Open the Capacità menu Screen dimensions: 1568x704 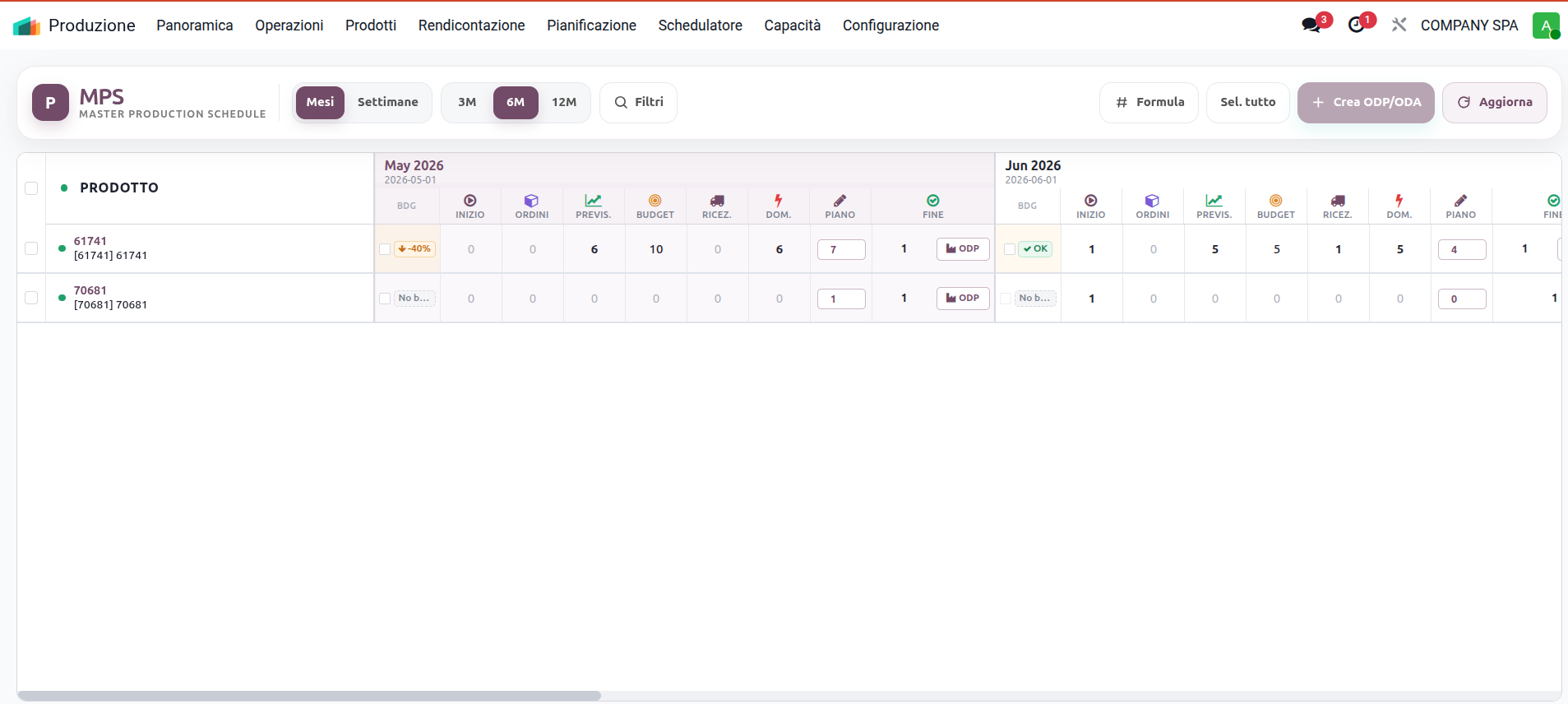[793, 25]
